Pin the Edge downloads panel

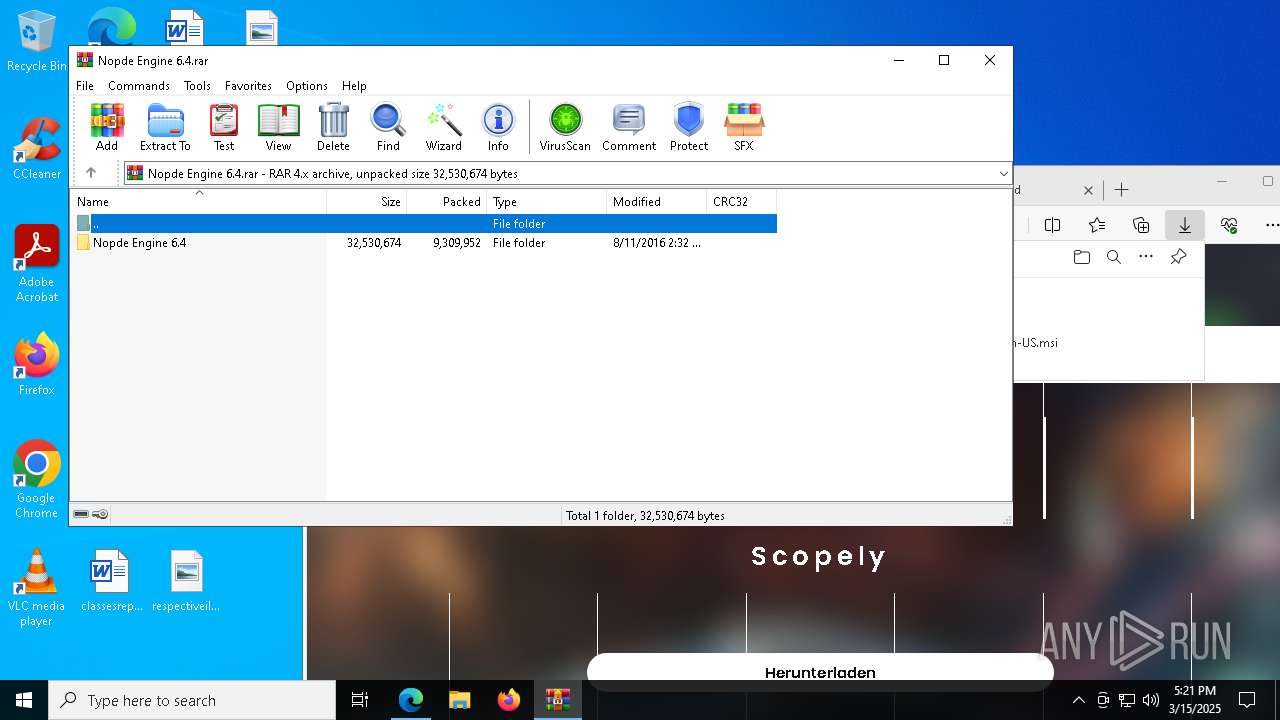[1178, 257]
